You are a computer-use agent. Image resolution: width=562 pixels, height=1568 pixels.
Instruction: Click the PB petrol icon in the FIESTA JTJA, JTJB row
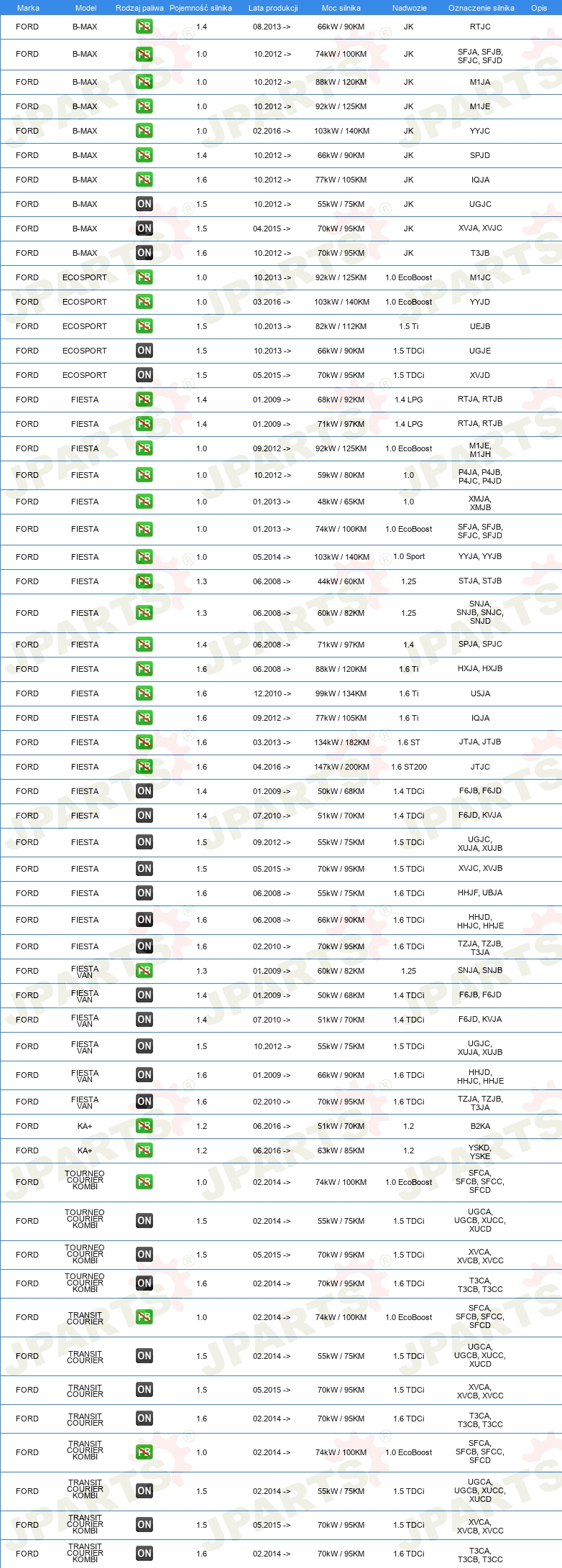(x=144, y=742)
